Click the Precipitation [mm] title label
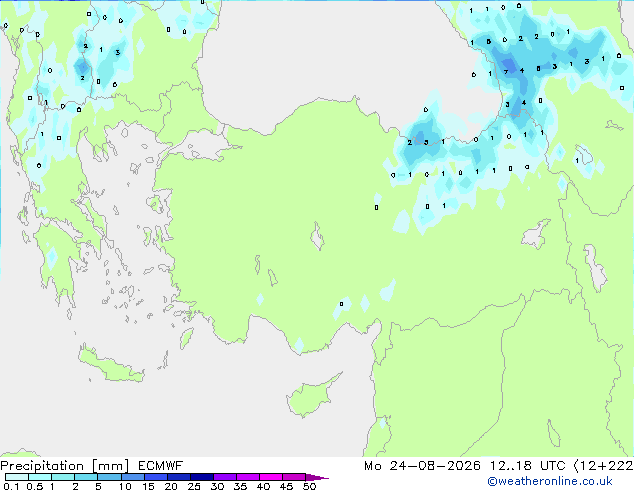The image size is (634, 490). click(65, 466)
